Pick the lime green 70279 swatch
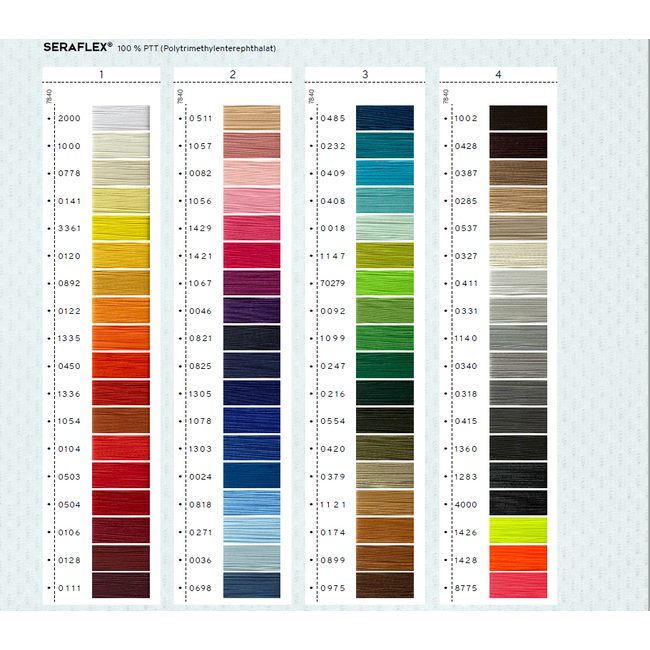 tap(384, 283)
